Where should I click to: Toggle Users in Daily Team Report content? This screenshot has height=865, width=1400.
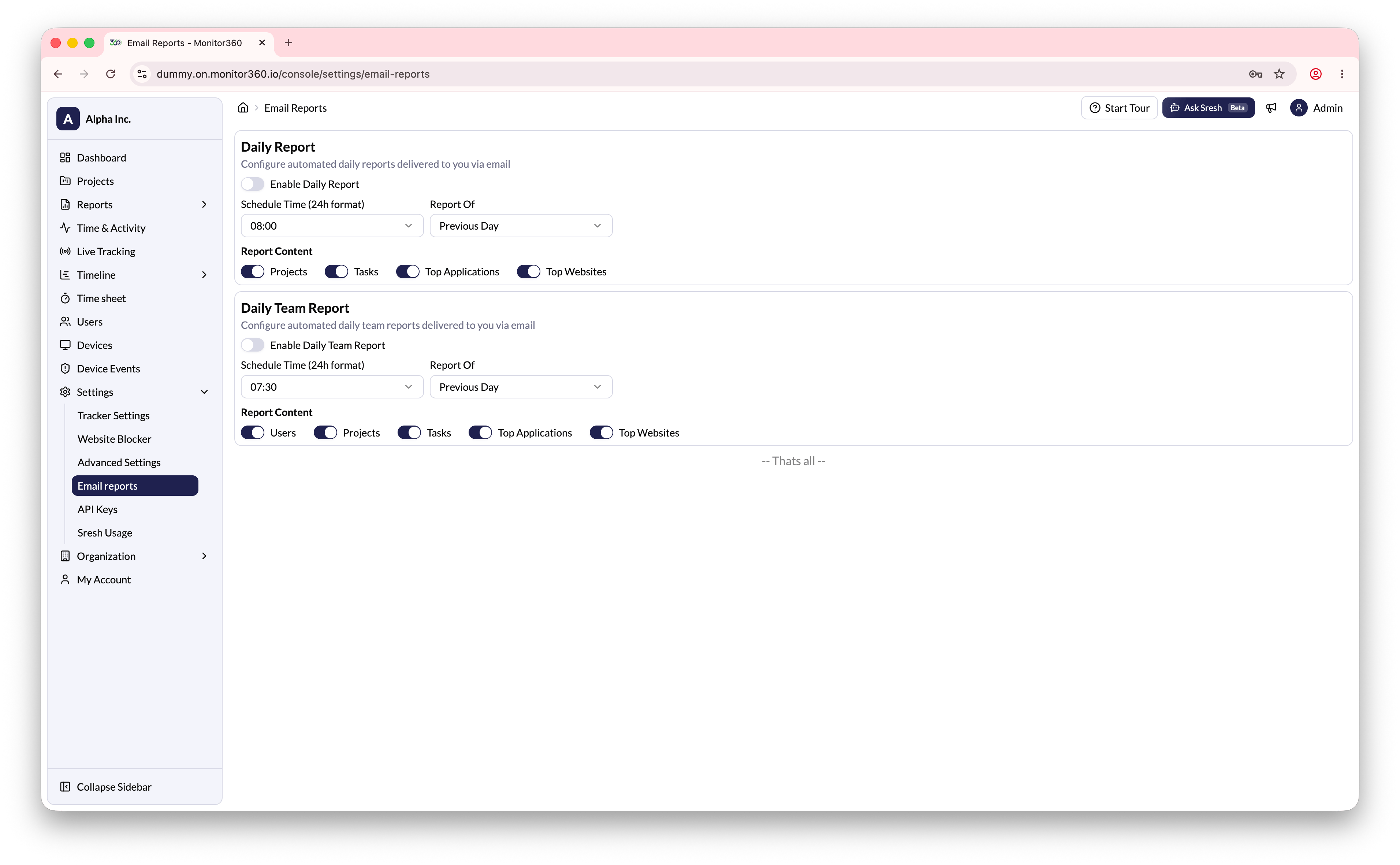[x=252, y=432]
